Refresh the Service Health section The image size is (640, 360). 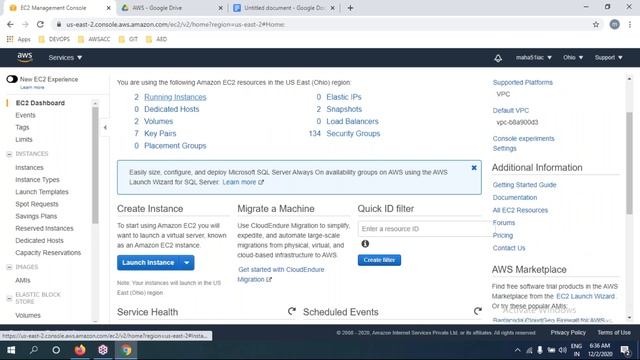[291, 311]
